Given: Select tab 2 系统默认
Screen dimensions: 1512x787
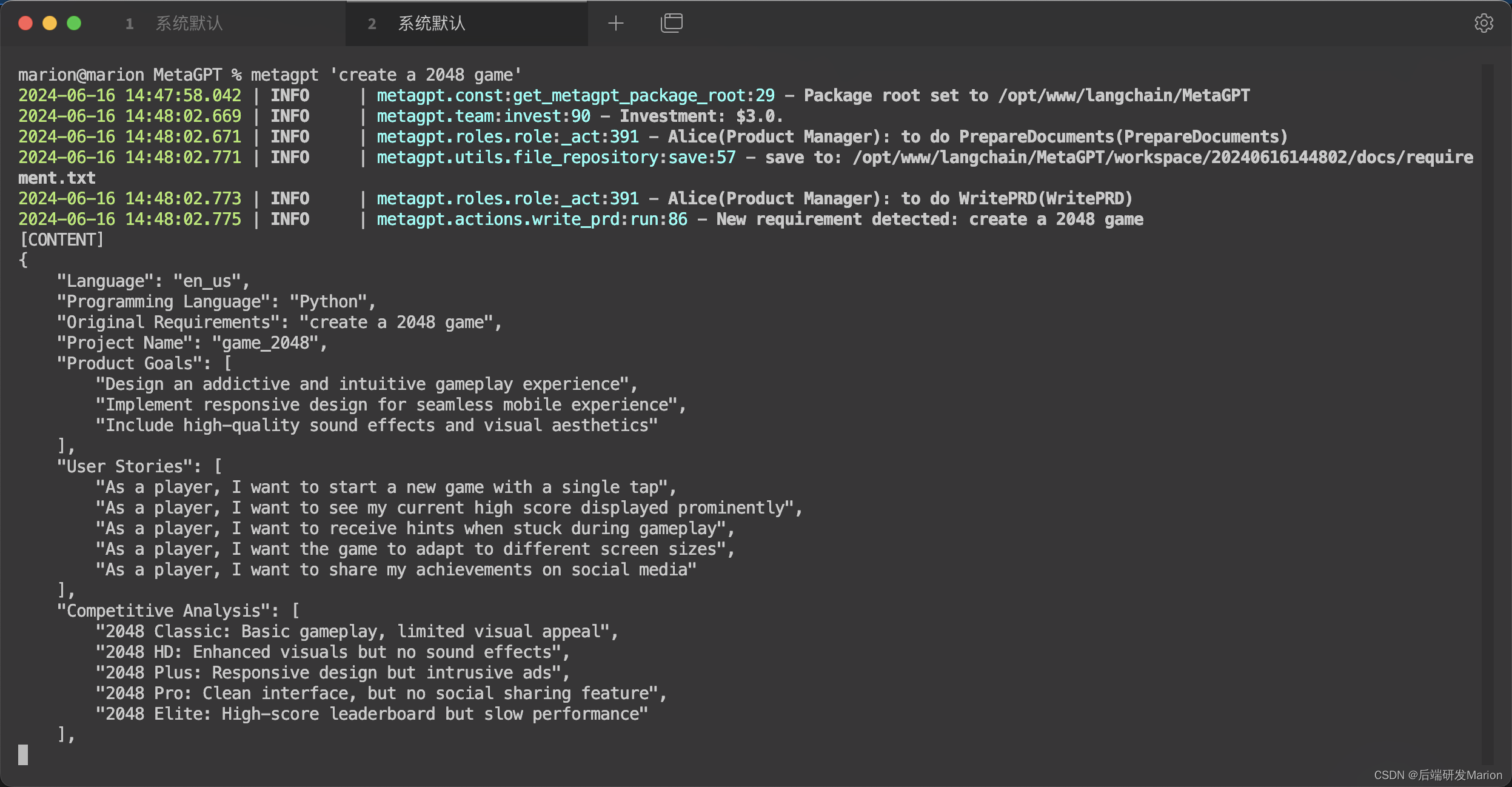Looking at the screenshot, I should point(432,24).
